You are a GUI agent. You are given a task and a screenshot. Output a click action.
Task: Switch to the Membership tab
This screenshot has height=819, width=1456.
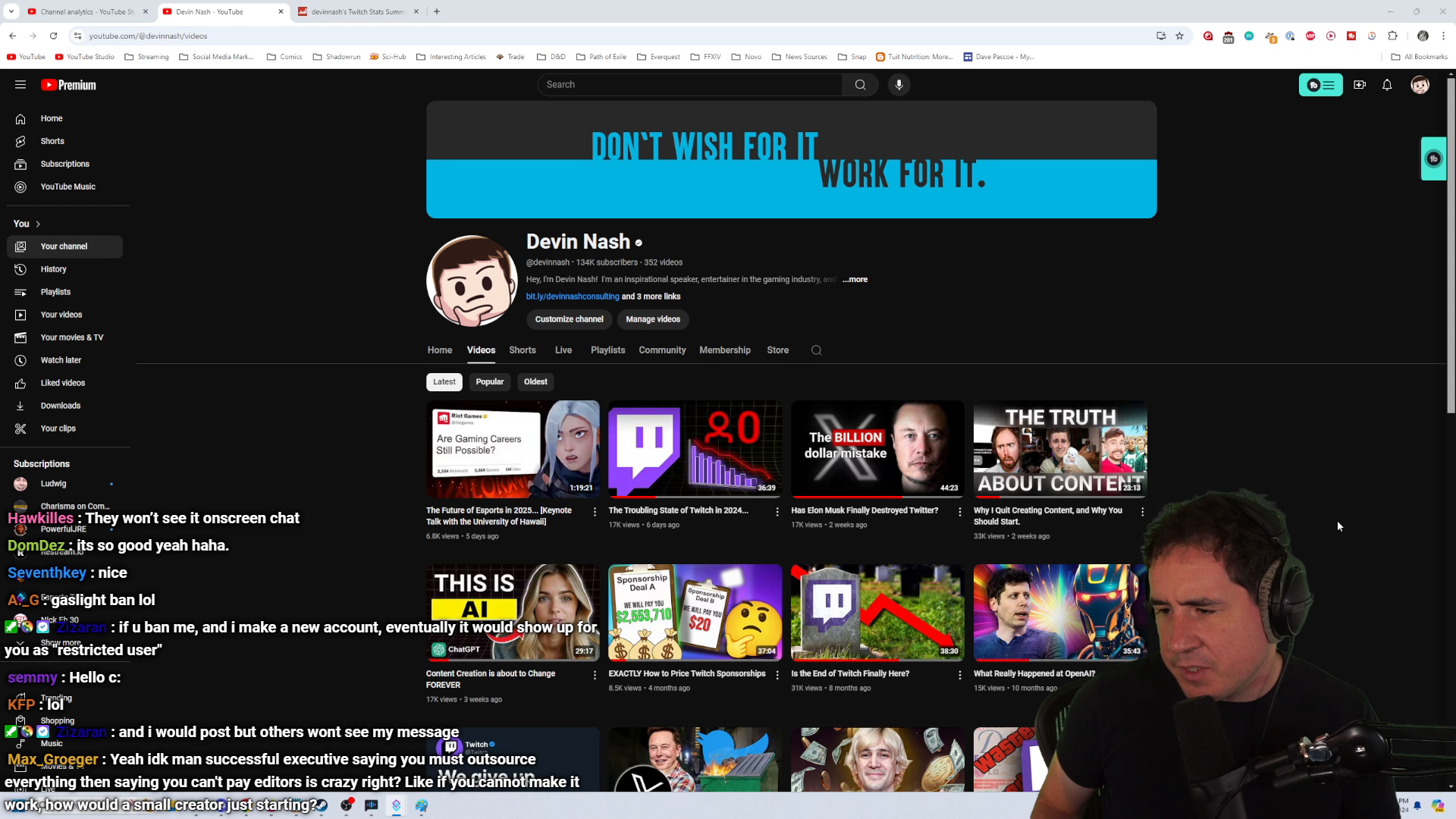(724, 350)
